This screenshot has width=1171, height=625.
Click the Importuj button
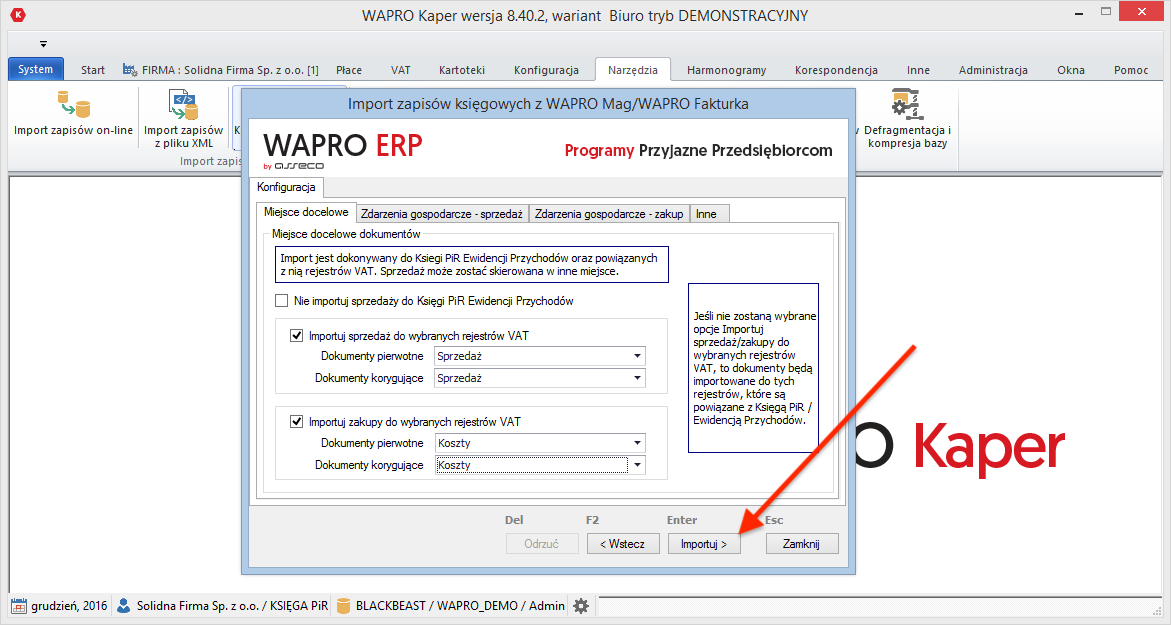(x=704, y=543)
